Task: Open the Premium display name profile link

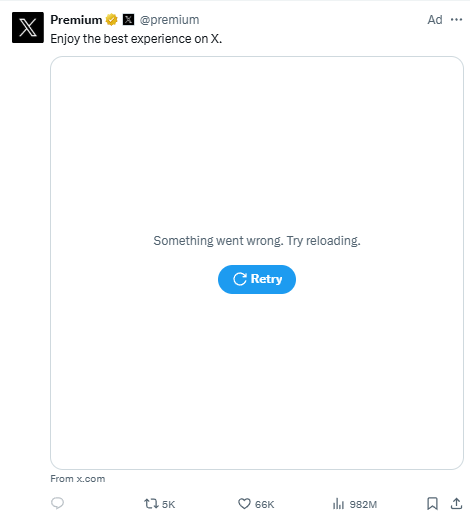Action: click(x=76, y=20)
